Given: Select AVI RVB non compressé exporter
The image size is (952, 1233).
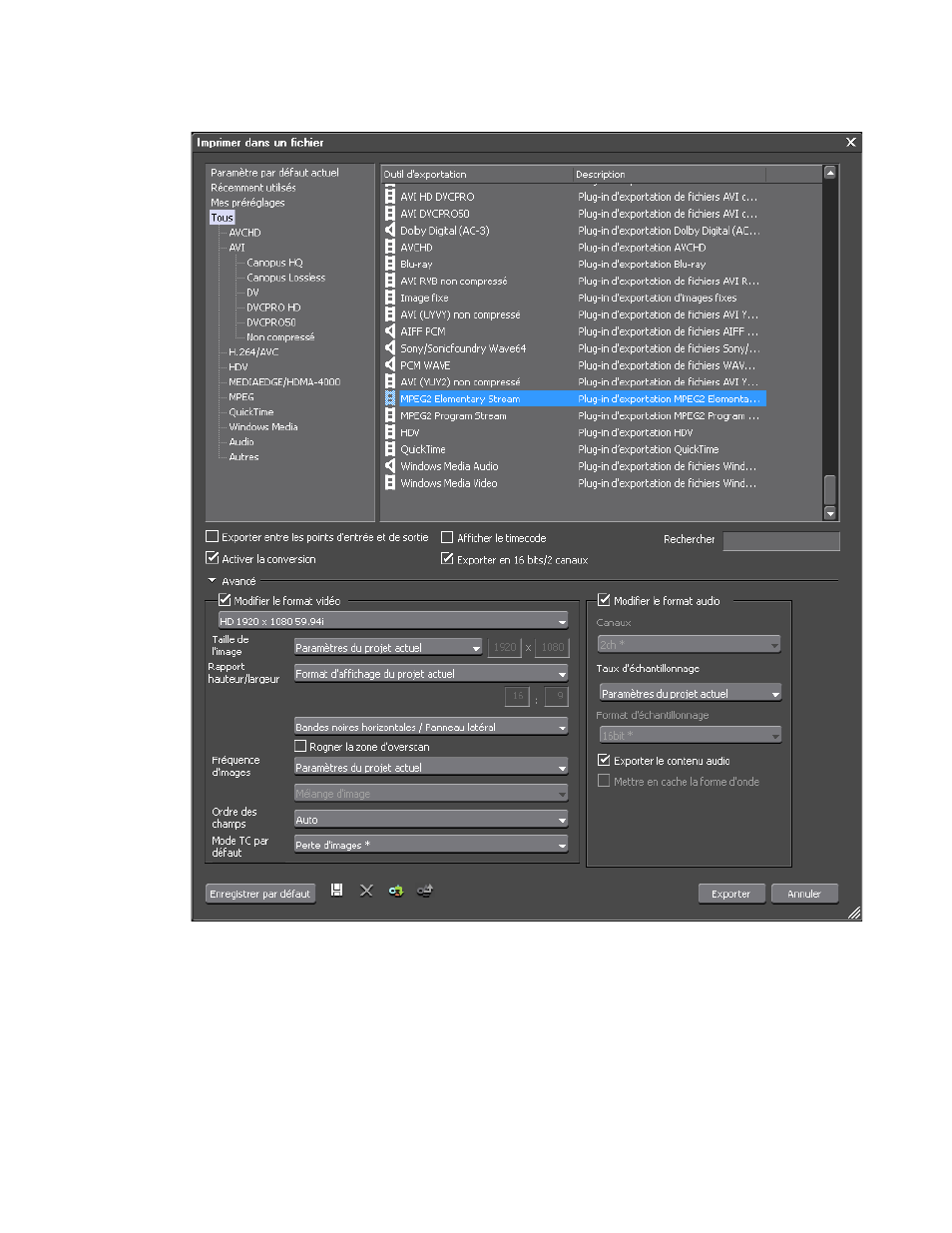Looking at the screenshot, I should click(575, 282).
